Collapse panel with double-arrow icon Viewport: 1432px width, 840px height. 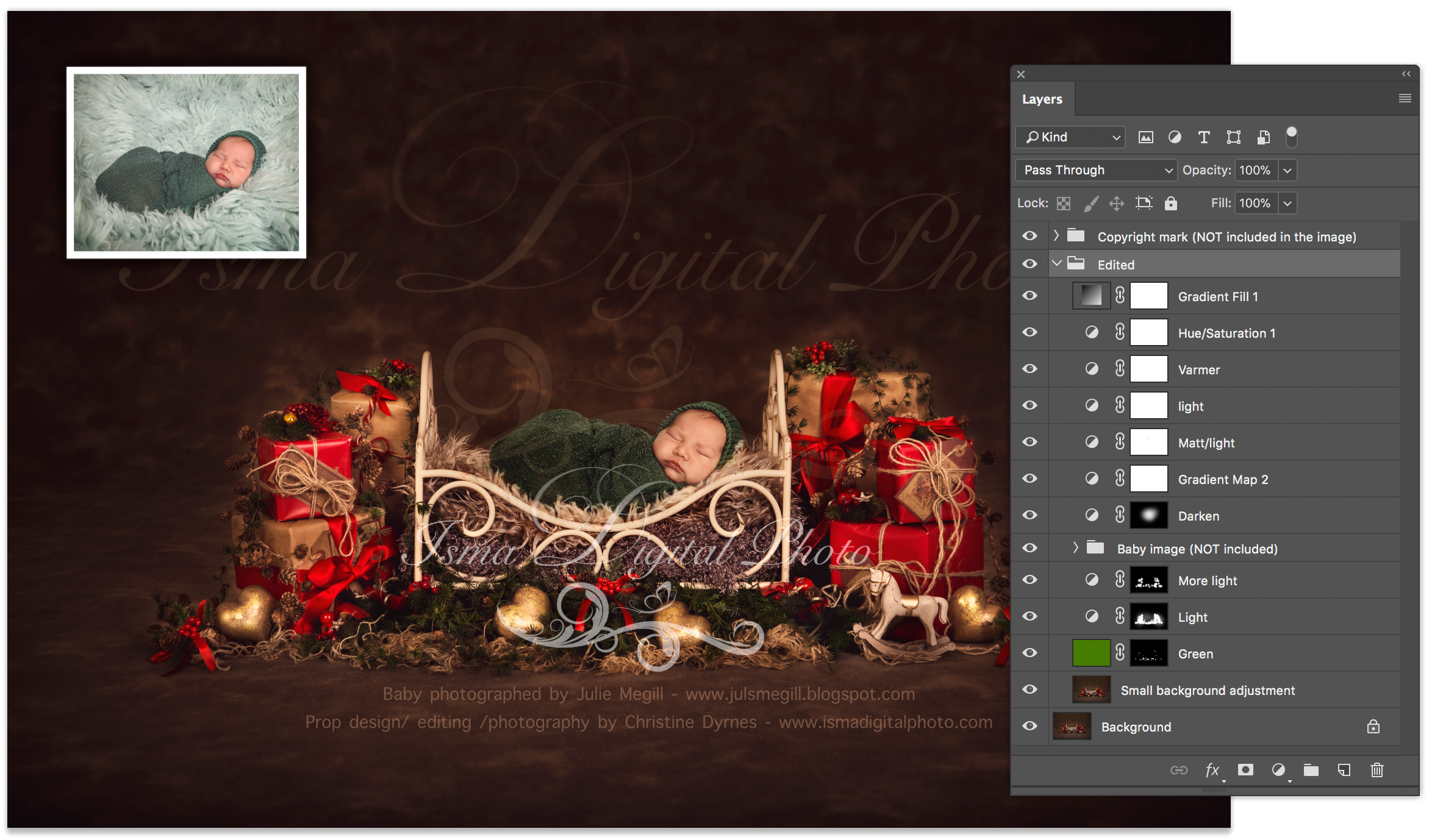pyautogui.click(x=1406, y=74)
